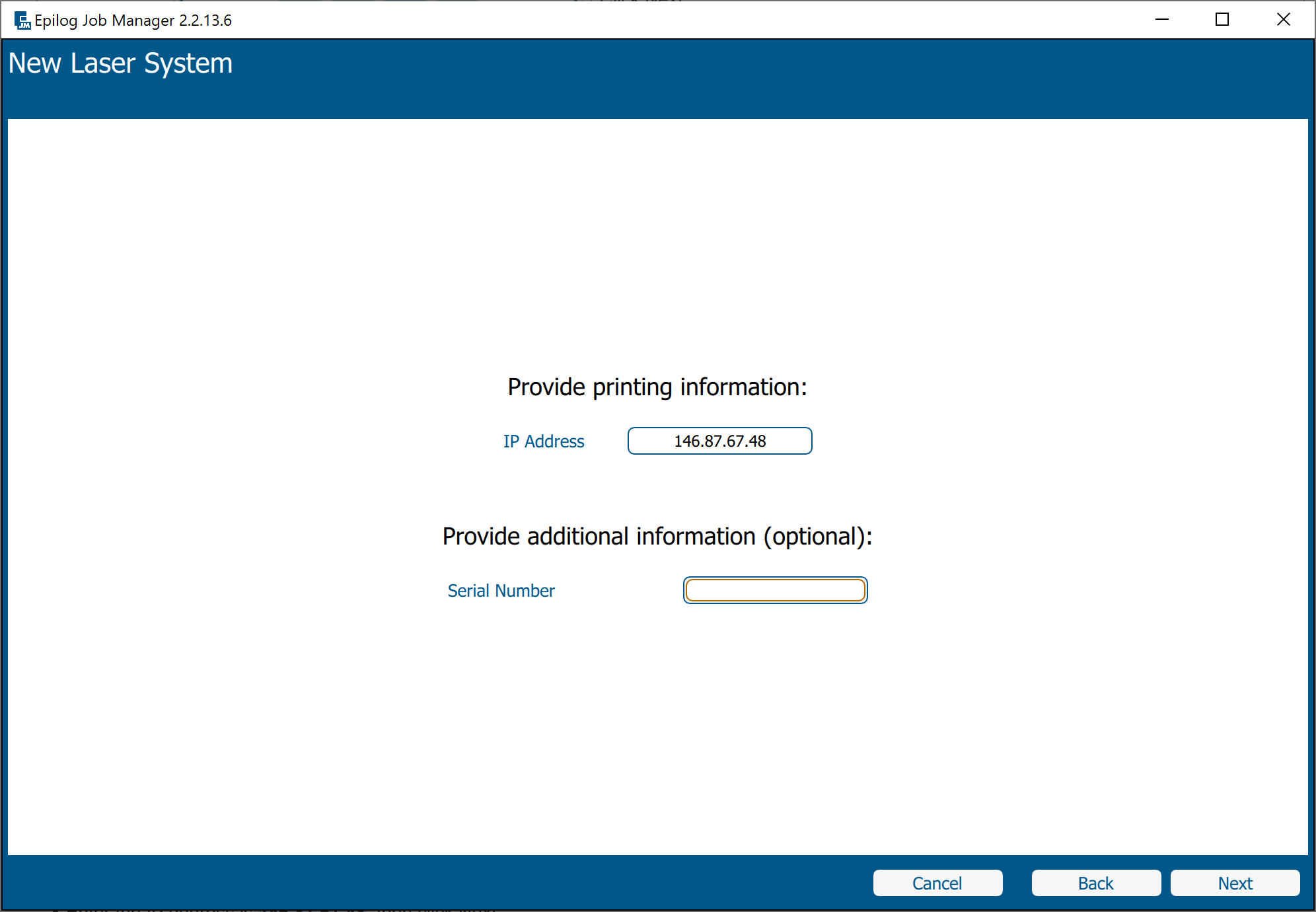
Task: Click the 'Epilog Job Manager 2.2.13.6' title text
Action: point(133,20)
